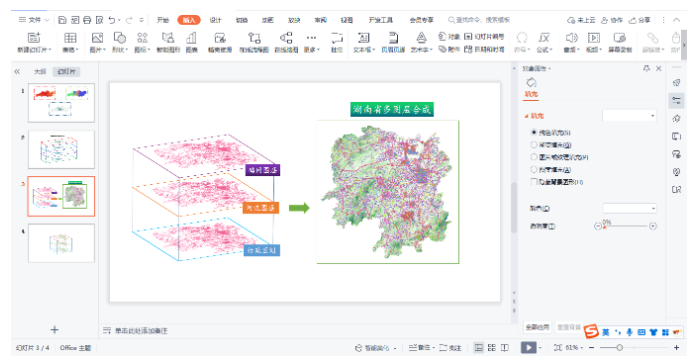Switch to normal view in status bar
The height and width of the screenshot is (364, 693).
coord(479,348)
